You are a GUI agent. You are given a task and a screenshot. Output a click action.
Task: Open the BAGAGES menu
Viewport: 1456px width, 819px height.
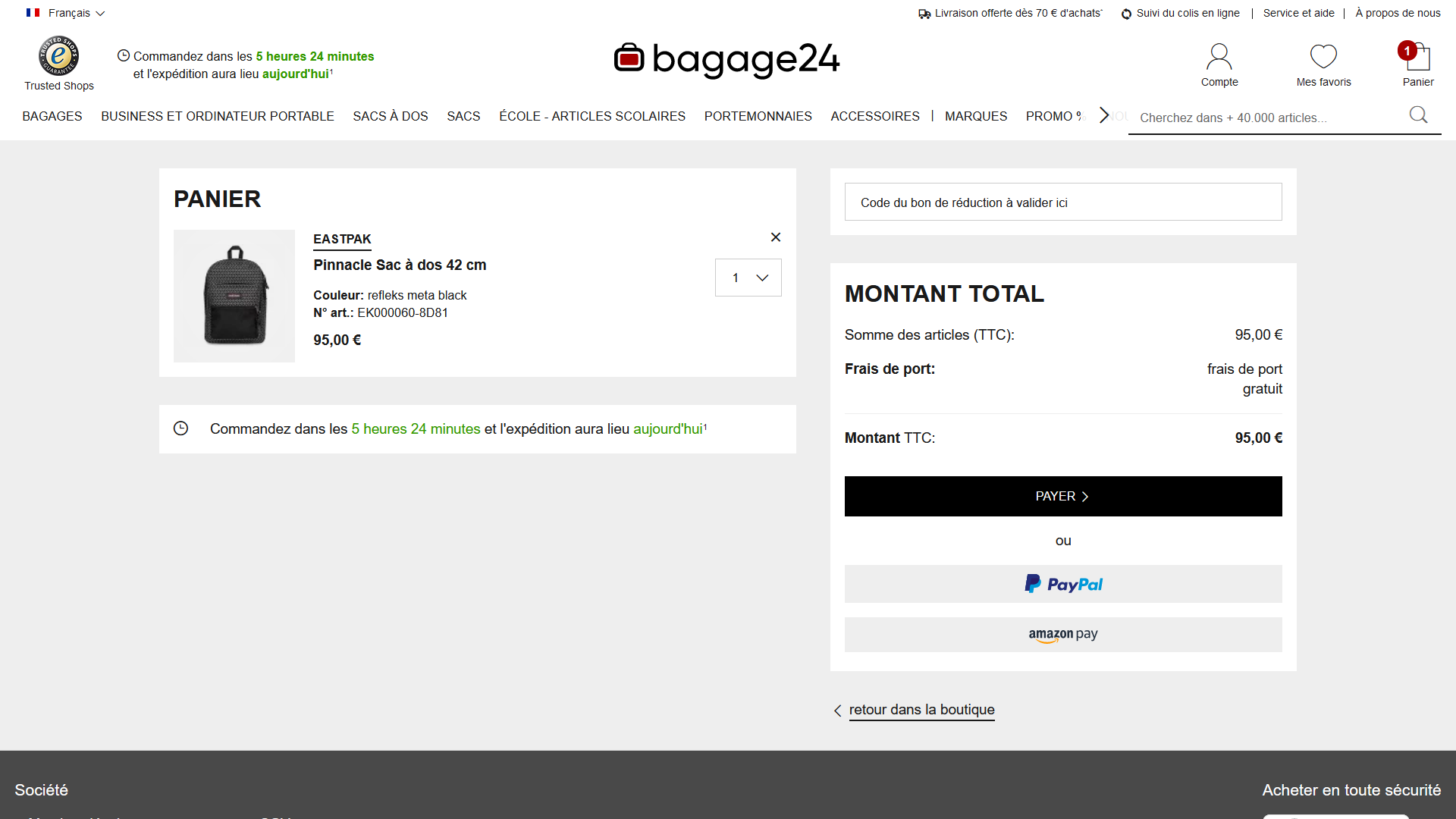52,116
